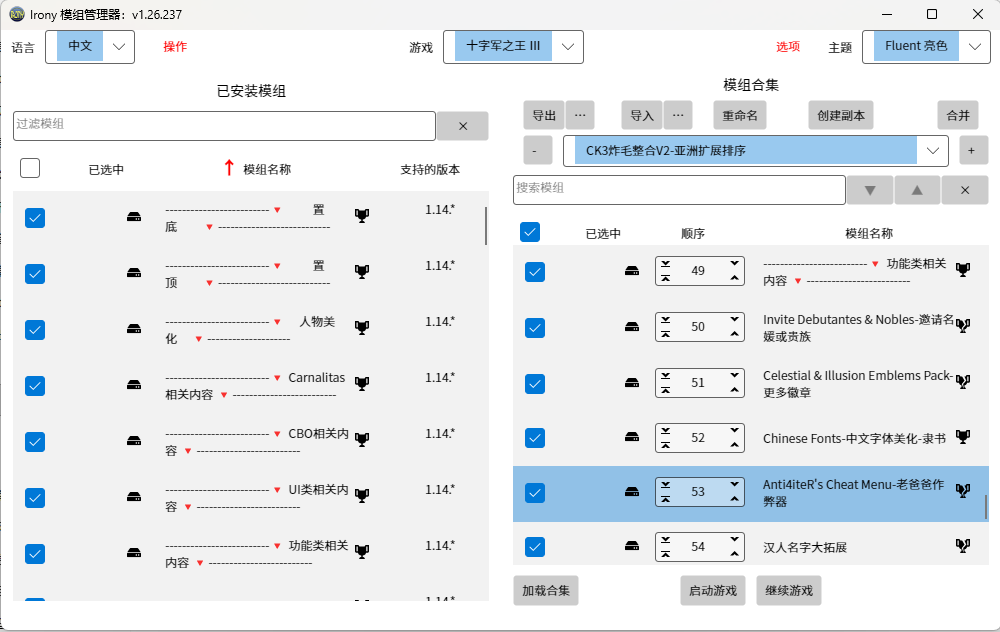
Task: Click the trophy icon for Celestial & Illusion Emblems Pack
Action: click(963, 381)
